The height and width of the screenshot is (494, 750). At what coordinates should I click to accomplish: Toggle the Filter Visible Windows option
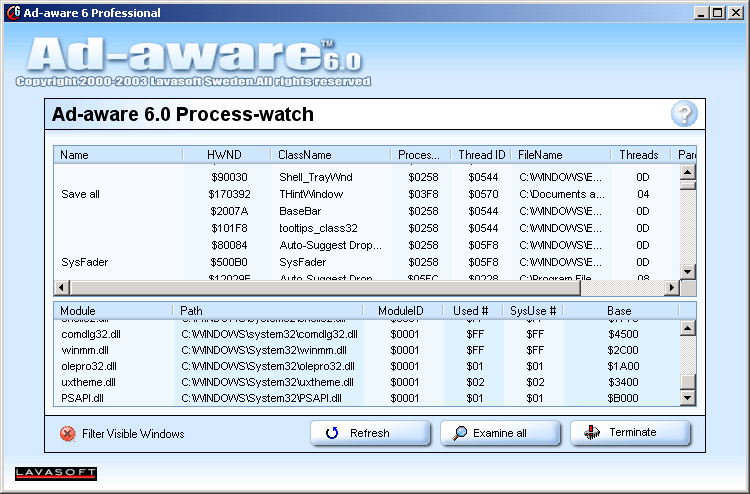click(x=68, y=434)
